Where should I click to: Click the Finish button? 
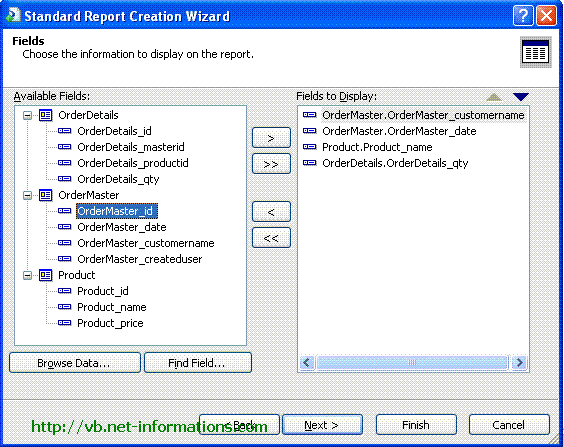tap(416, 425)
